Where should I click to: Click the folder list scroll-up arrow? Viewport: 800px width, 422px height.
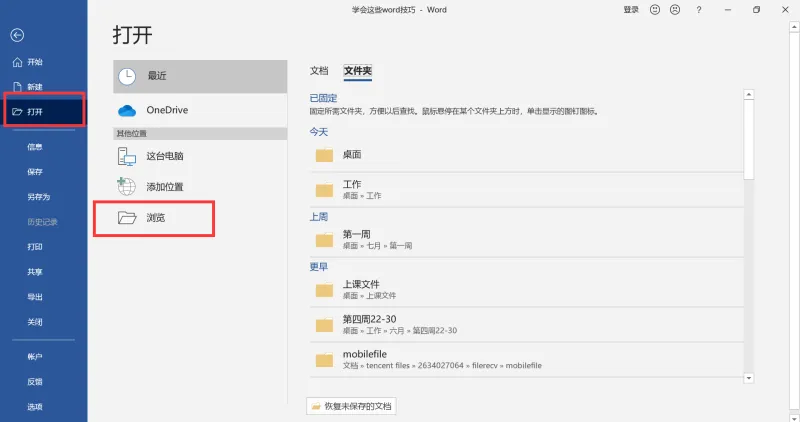coord(748,94)
